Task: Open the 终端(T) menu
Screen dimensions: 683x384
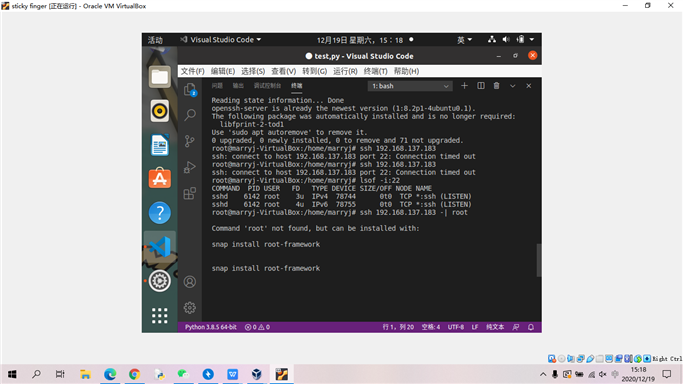Action: pos(375,71)
